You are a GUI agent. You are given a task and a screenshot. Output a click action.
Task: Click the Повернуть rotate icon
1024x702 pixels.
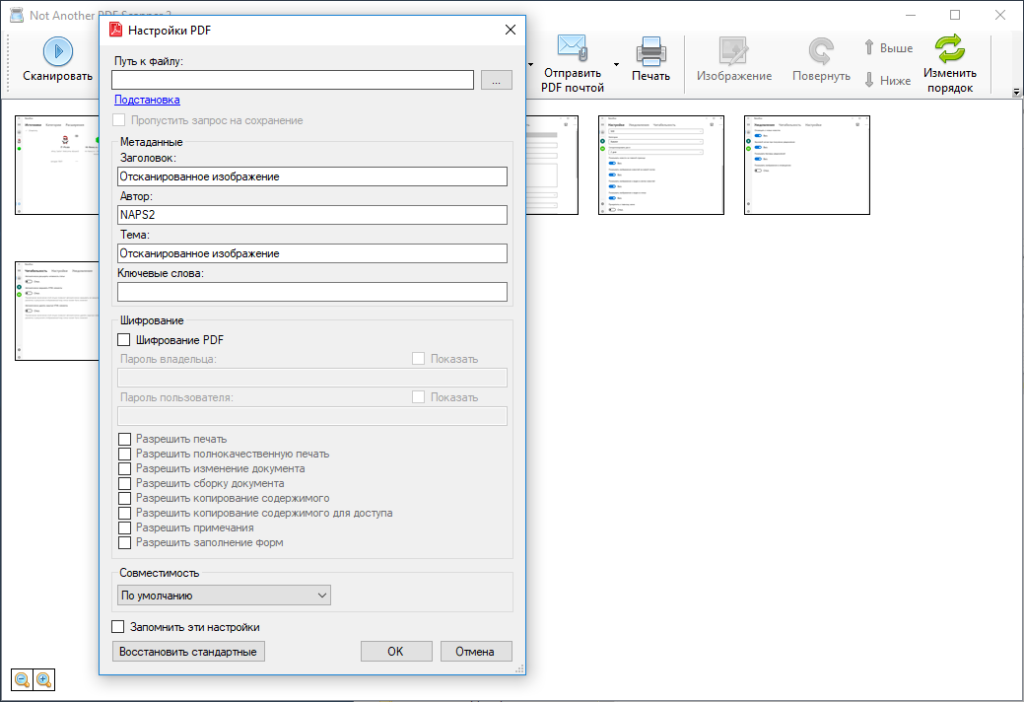[821, 52]
